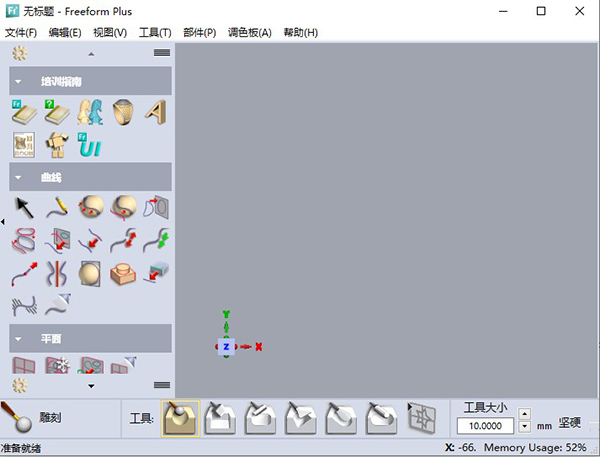Select the sphere silhouette outline tool

(90, 273)
